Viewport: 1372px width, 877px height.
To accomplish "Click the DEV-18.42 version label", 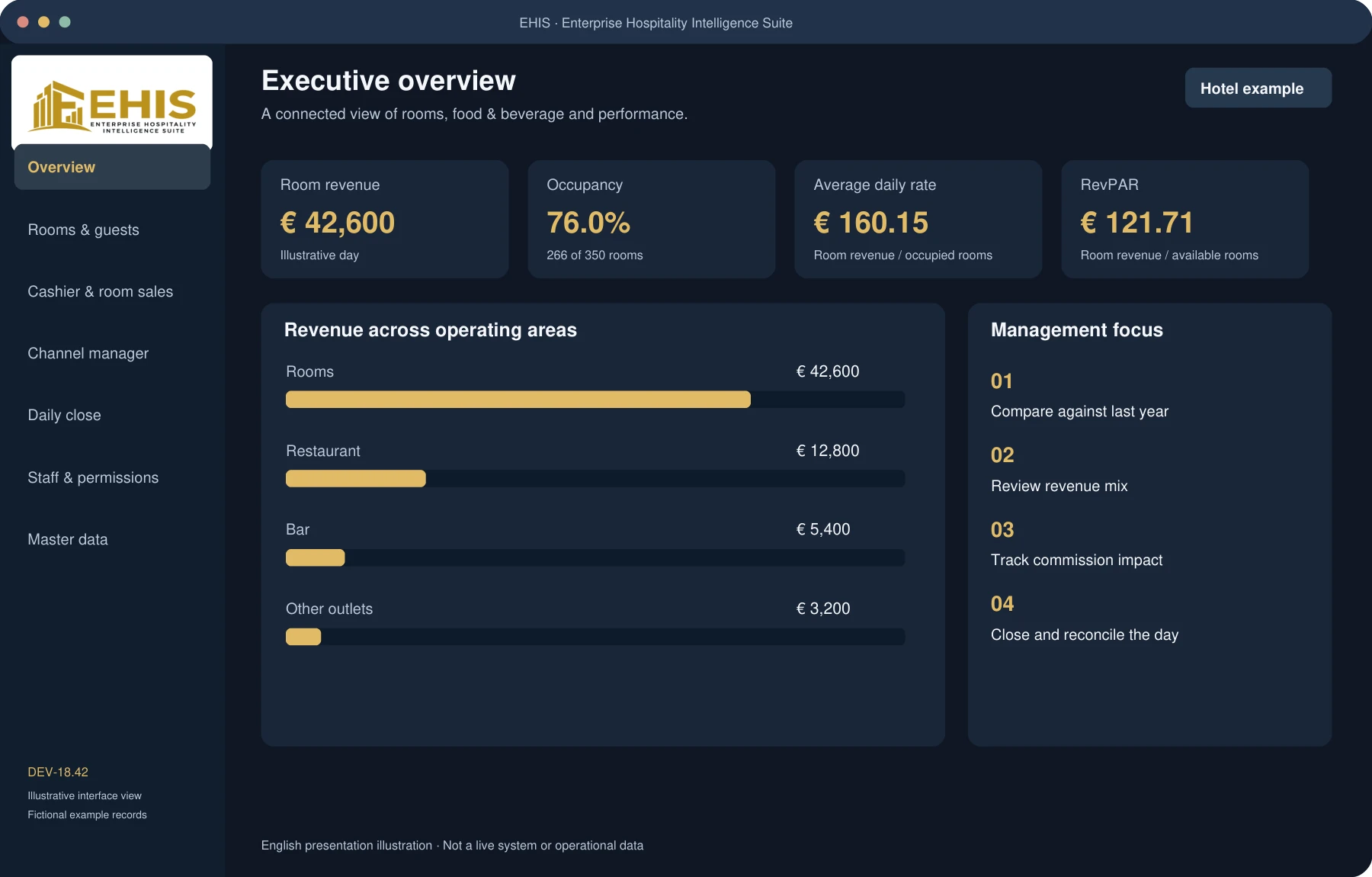I will (x=58, y=772).
